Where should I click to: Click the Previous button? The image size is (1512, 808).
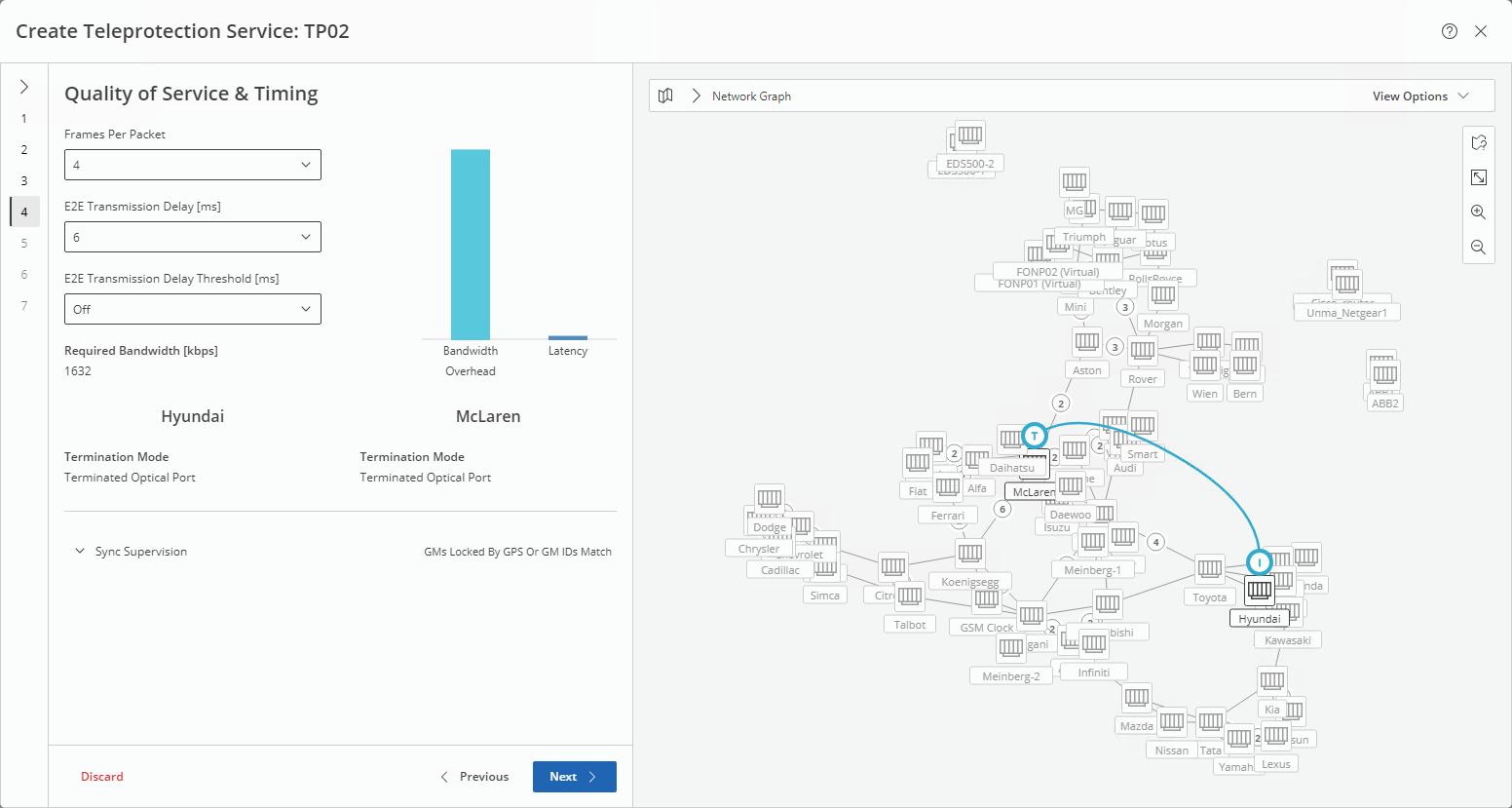point(474,777)
